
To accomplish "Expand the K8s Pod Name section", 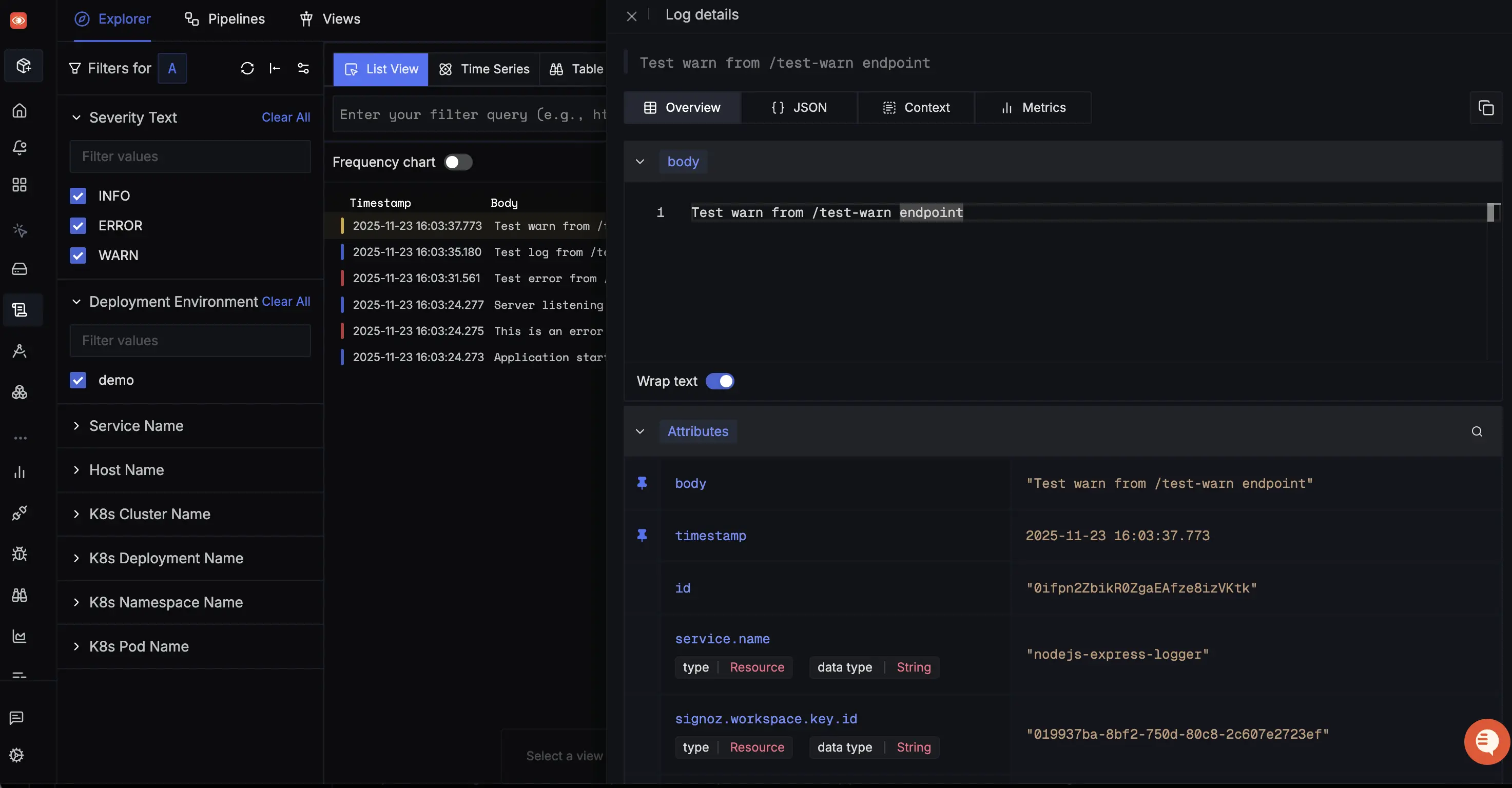I will point(76,646).
